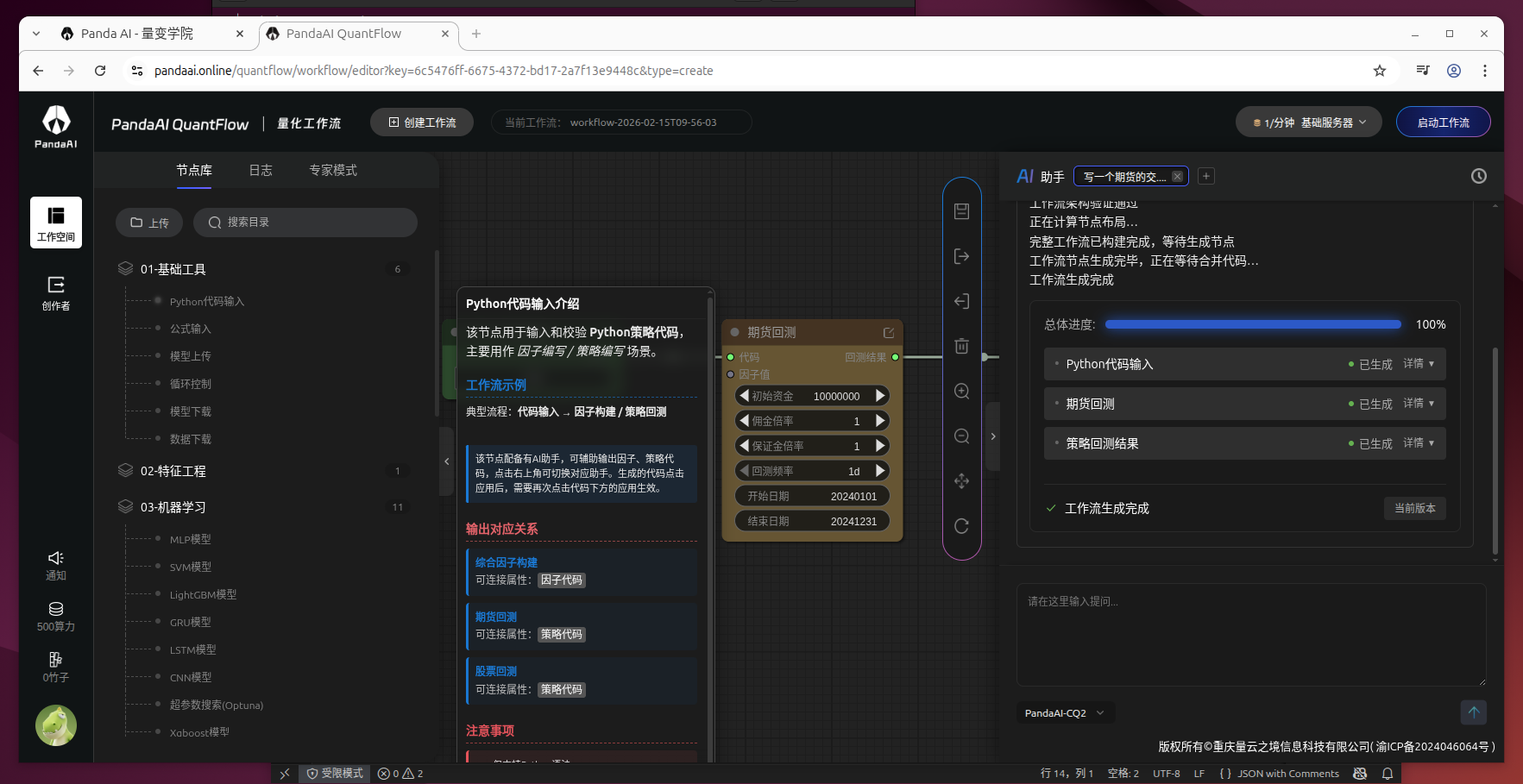Switch to the 节点库 tab
Viewport: 1523px width, 784px height.
point(194,171)
